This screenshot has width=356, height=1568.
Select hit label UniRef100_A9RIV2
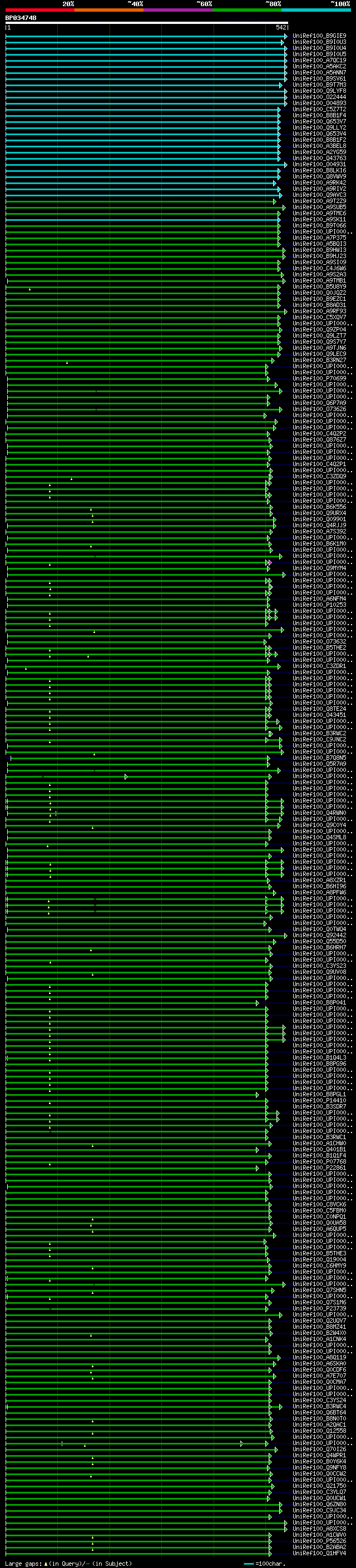click(x=319, y=189)
